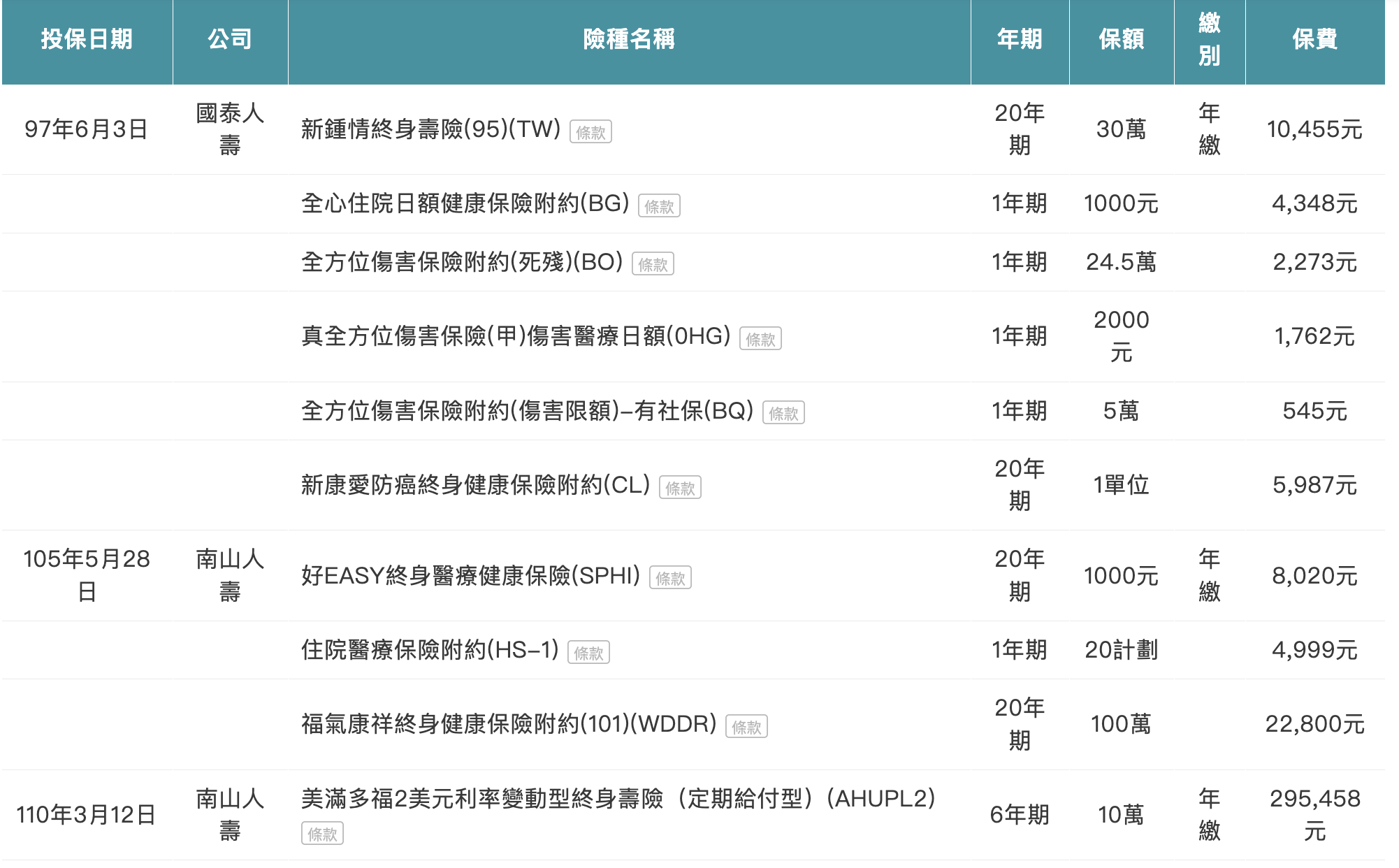Click the 國泰人壽 company cell

230,129
